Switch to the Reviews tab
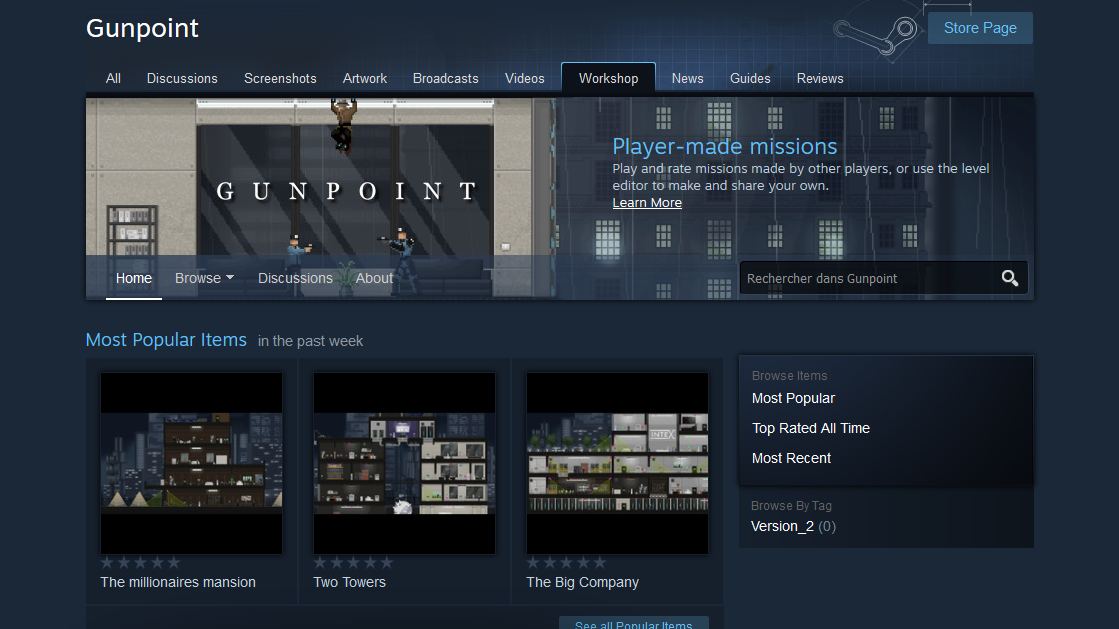The height and width of the screenshot is (629, 1119). coord(820,79)
